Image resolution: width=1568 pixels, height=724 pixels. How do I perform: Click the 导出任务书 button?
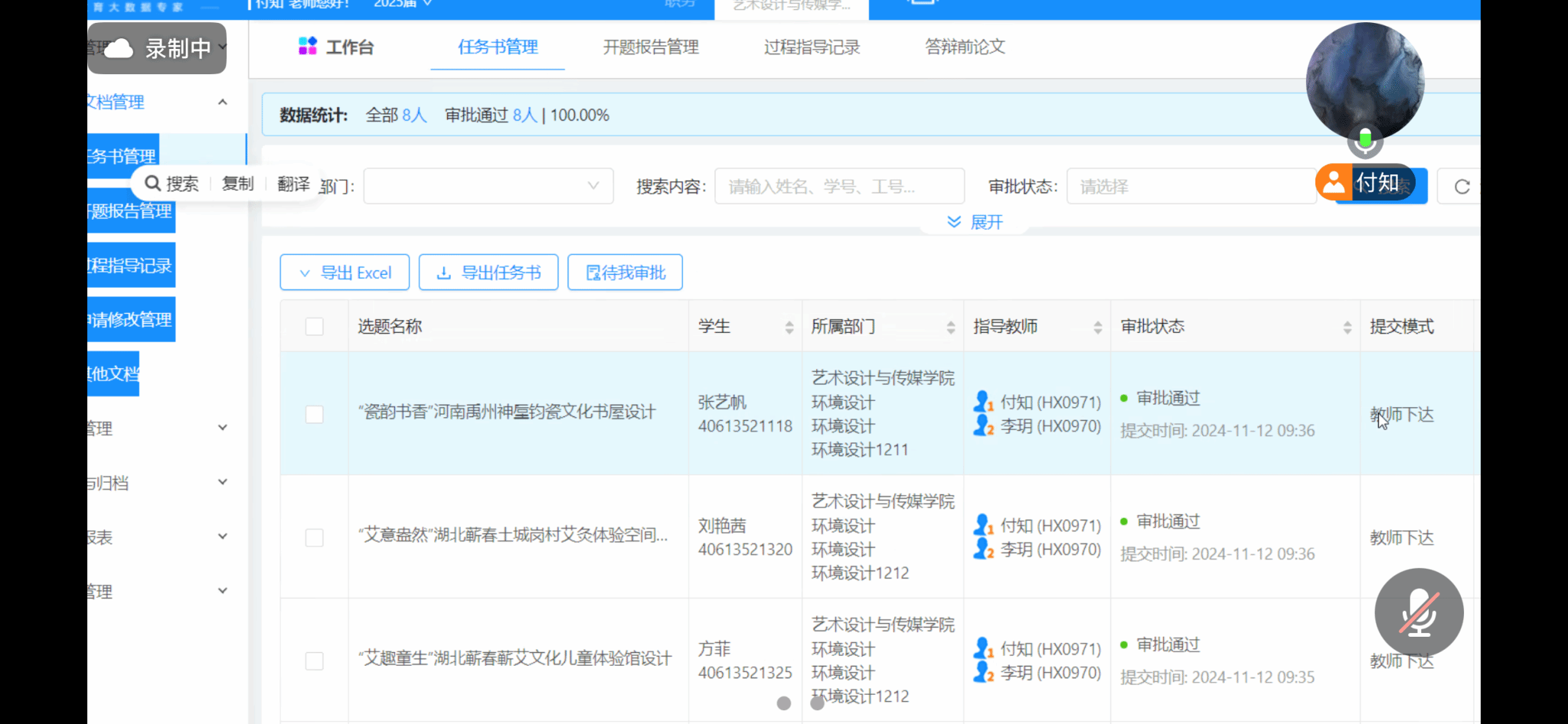(488, 272)
